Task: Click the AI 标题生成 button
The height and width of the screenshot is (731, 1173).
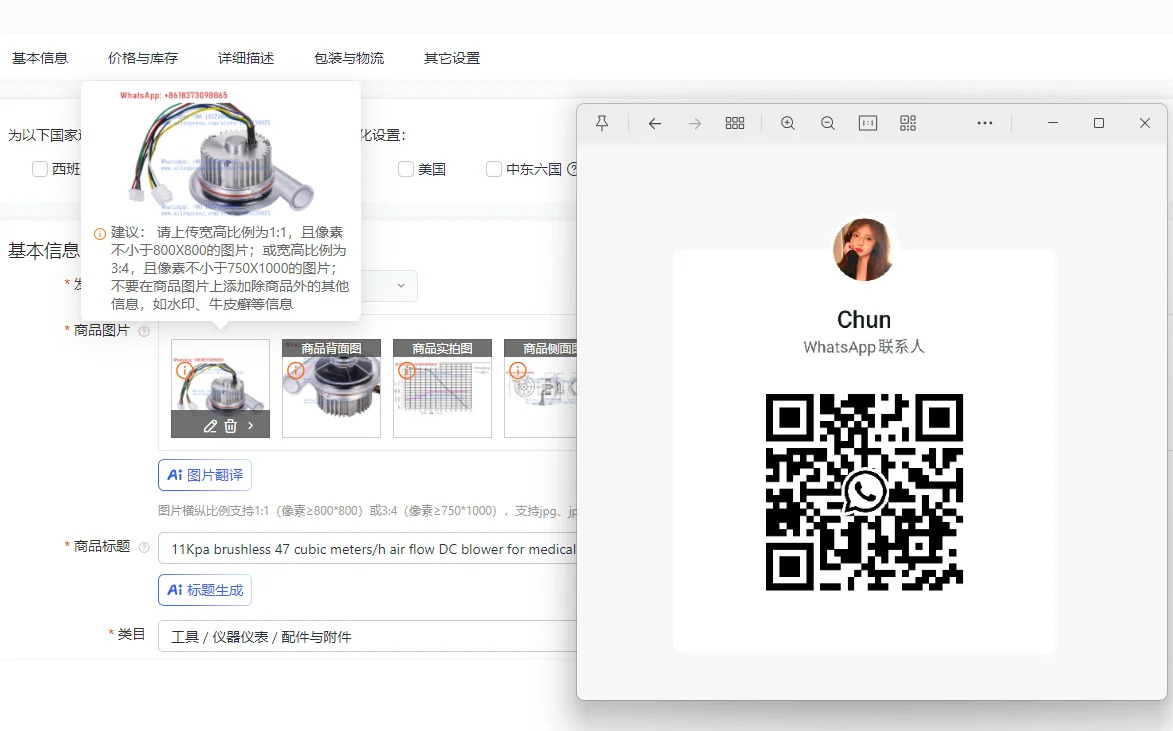Action: click(x=205, y=590)
